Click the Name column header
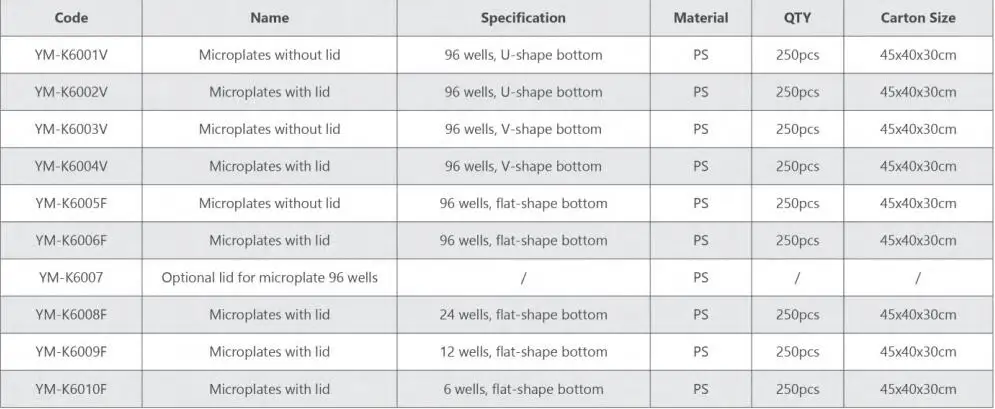The image size is (995, 409). [x=269, y=18]
